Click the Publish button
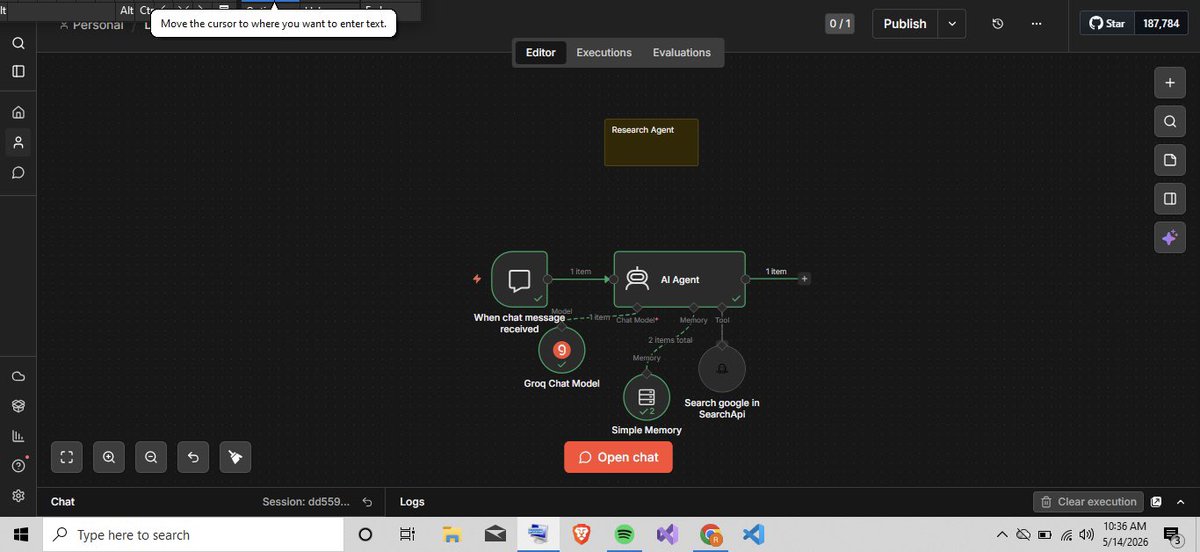Image resolution: width=1200 pixels, height=552 pixels. click(905, 23)
